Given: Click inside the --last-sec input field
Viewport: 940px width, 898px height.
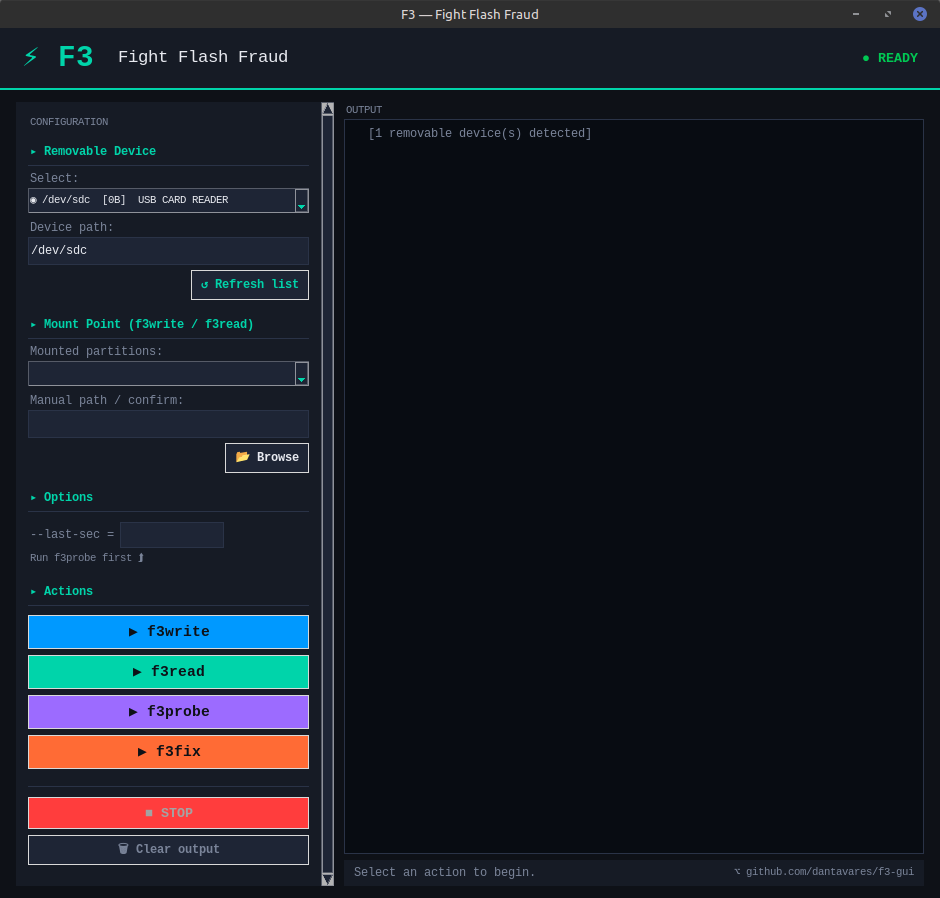Looking at the screenshot, I should (x=171, y=534).
